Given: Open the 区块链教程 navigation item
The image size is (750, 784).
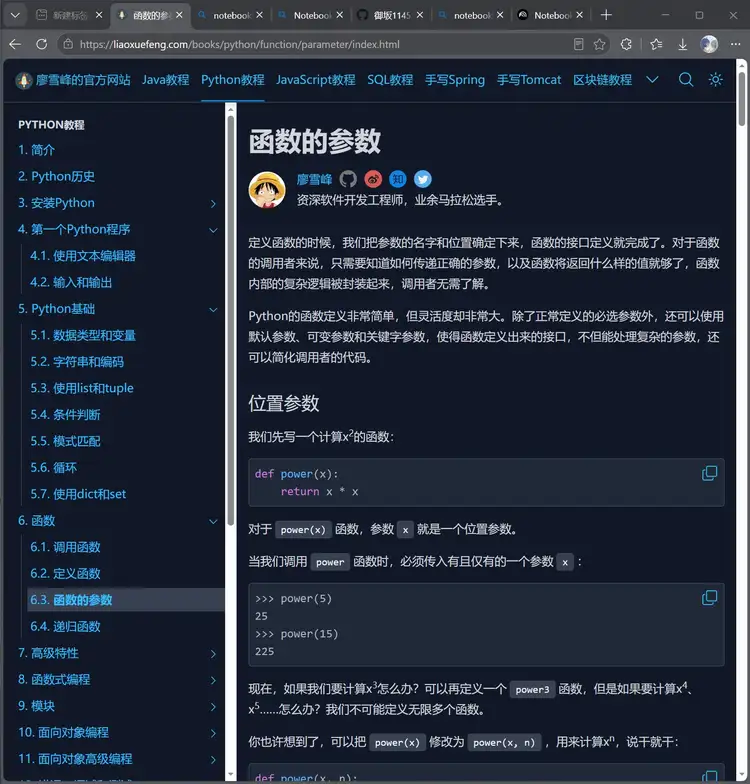Looking at the screenshot, I should pos(602,80).
